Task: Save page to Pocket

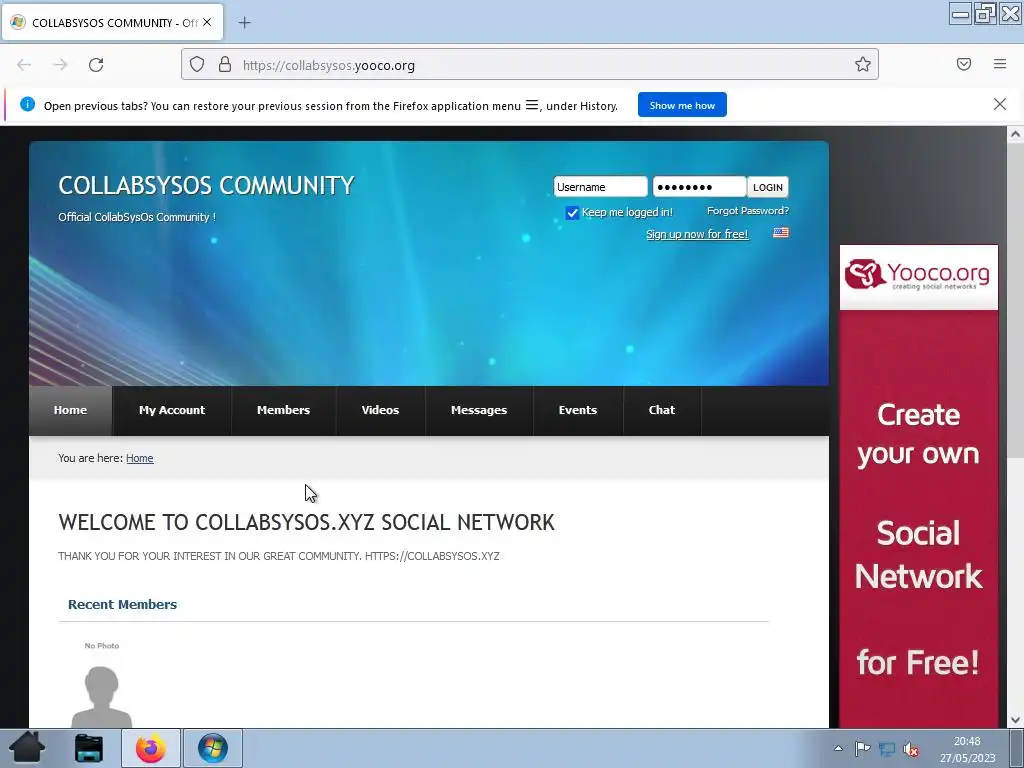Action: tap(964, 64)
